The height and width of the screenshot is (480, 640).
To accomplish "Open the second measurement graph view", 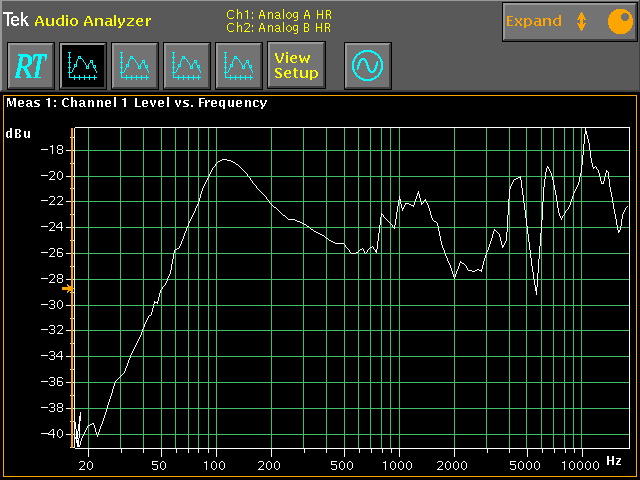I will click(137, 66).
